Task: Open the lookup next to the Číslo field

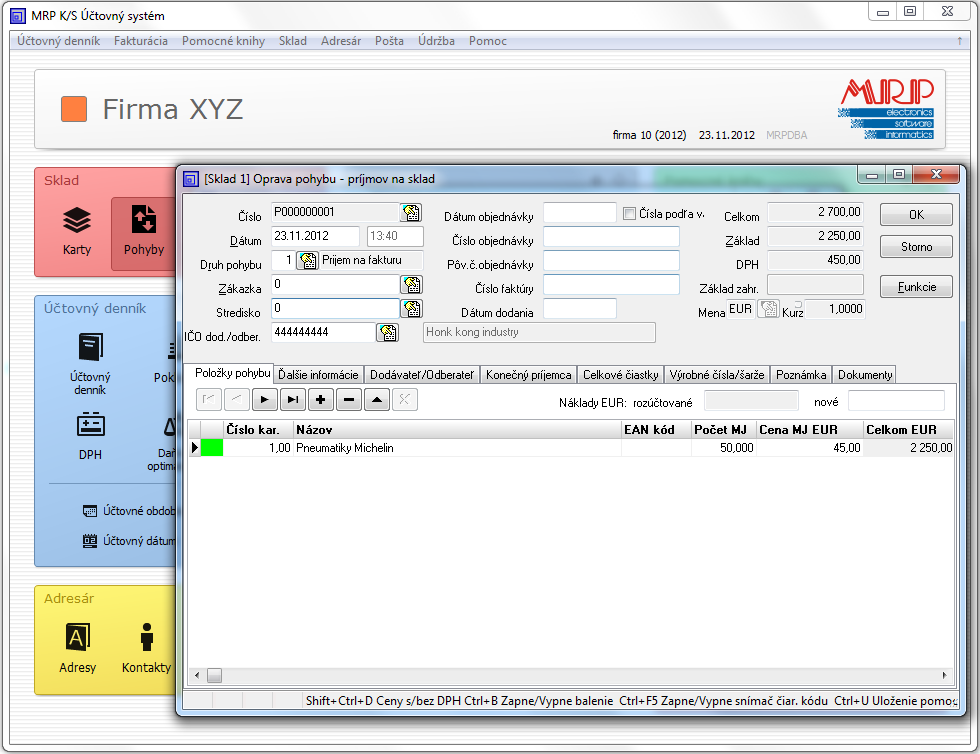Action: pyautogui.click(x=411, y=212)
